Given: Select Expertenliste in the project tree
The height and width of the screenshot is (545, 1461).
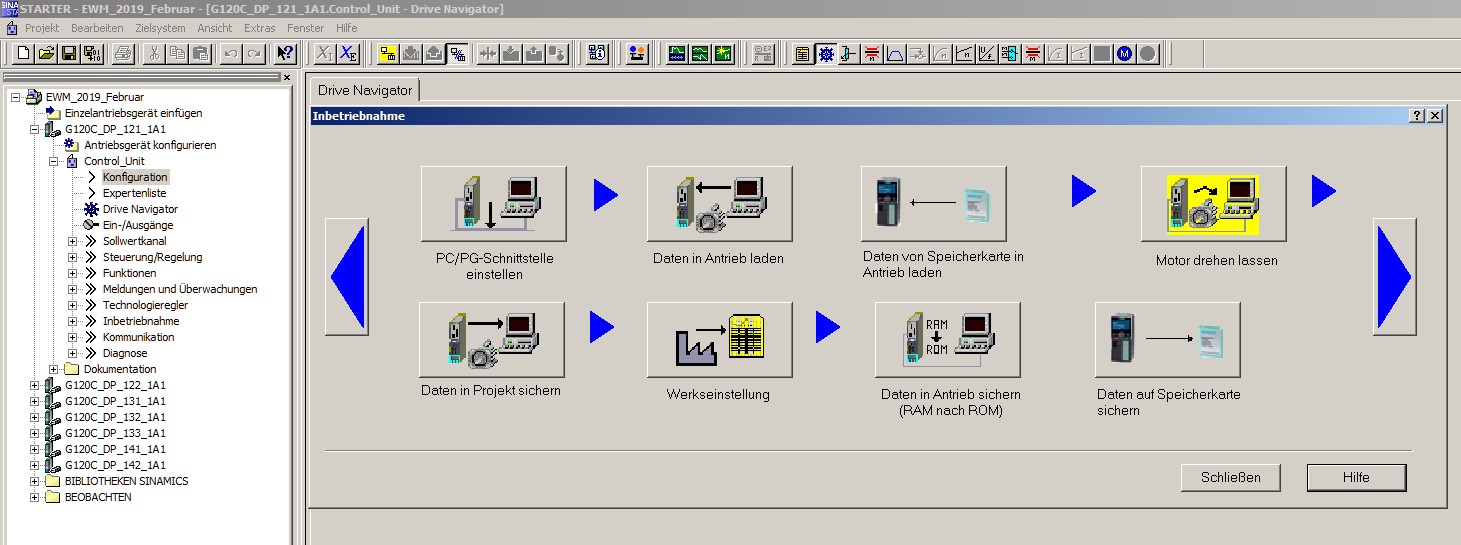Looking at the screenshot, I should [x=134, y=193].
